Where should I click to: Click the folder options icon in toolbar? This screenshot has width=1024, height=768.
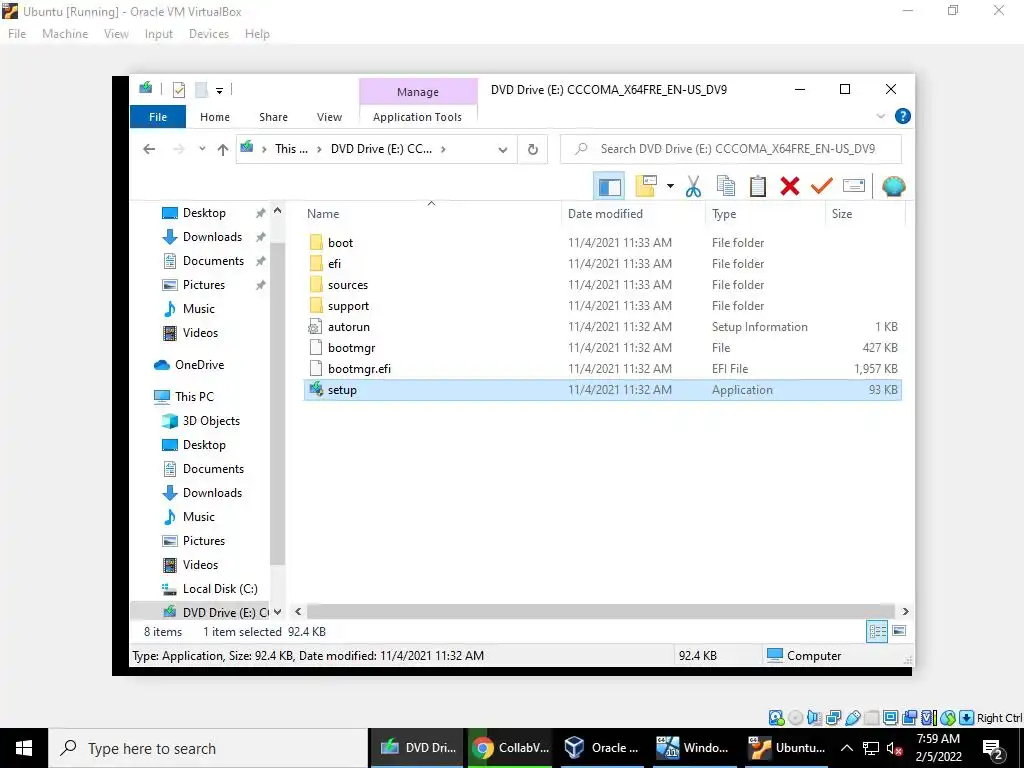coord(646,187)
